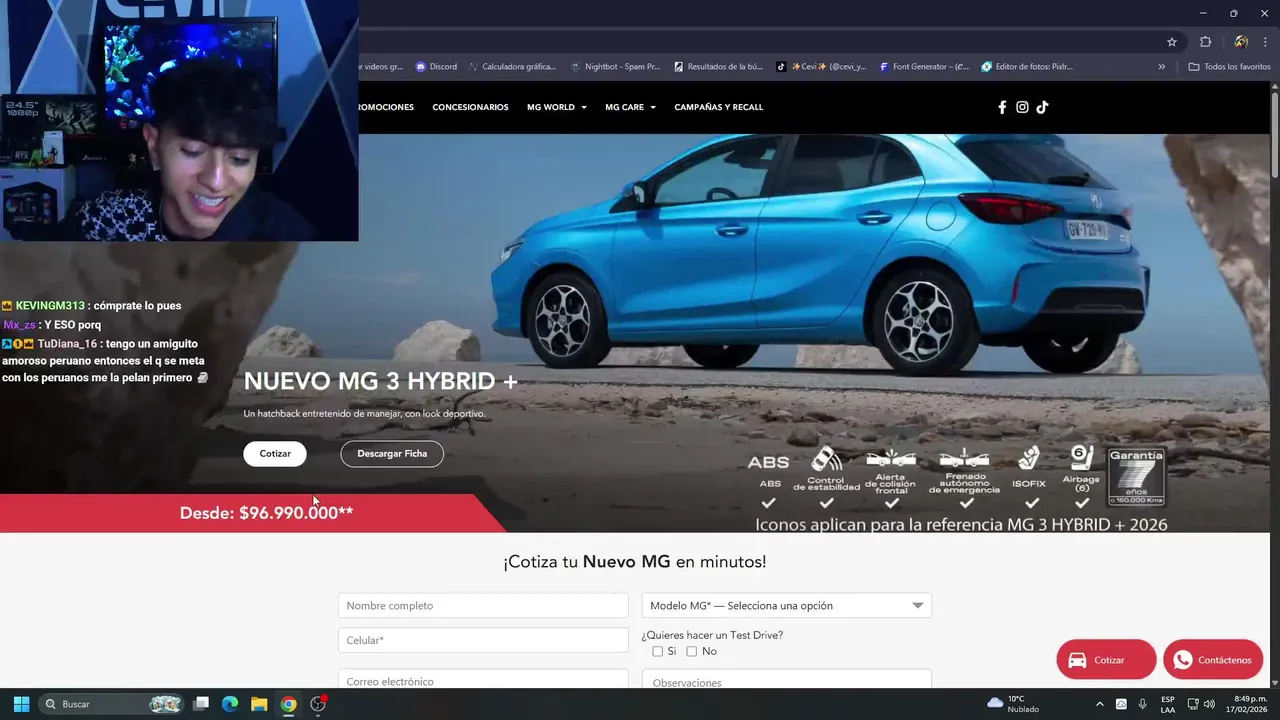Viewport: 1280px width, 720px height.
Task: Focus the Celular field
Action: (x=483, y=640)
